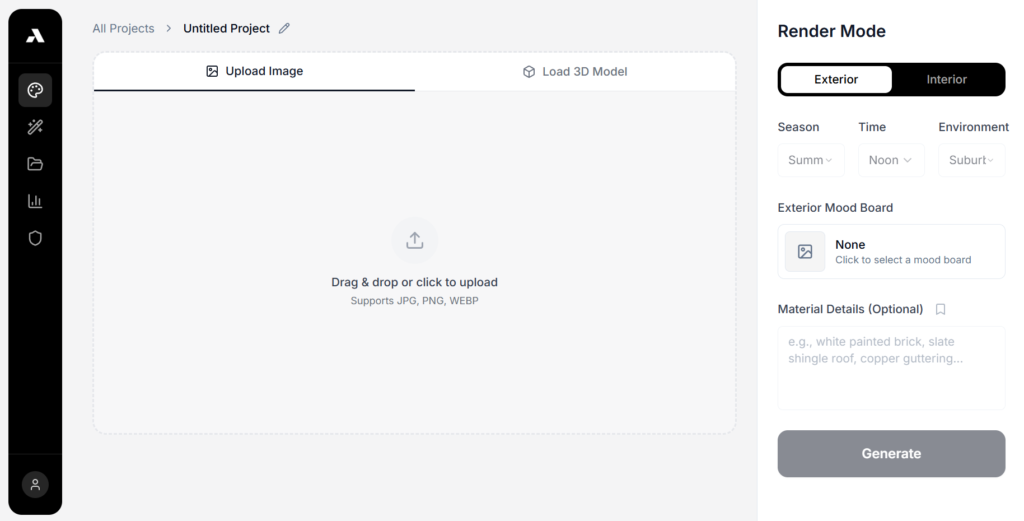Click the pencil icon to rename project
Image resolution: width=1024 pixels, height=521 pixels.
(x=284, y=29)
